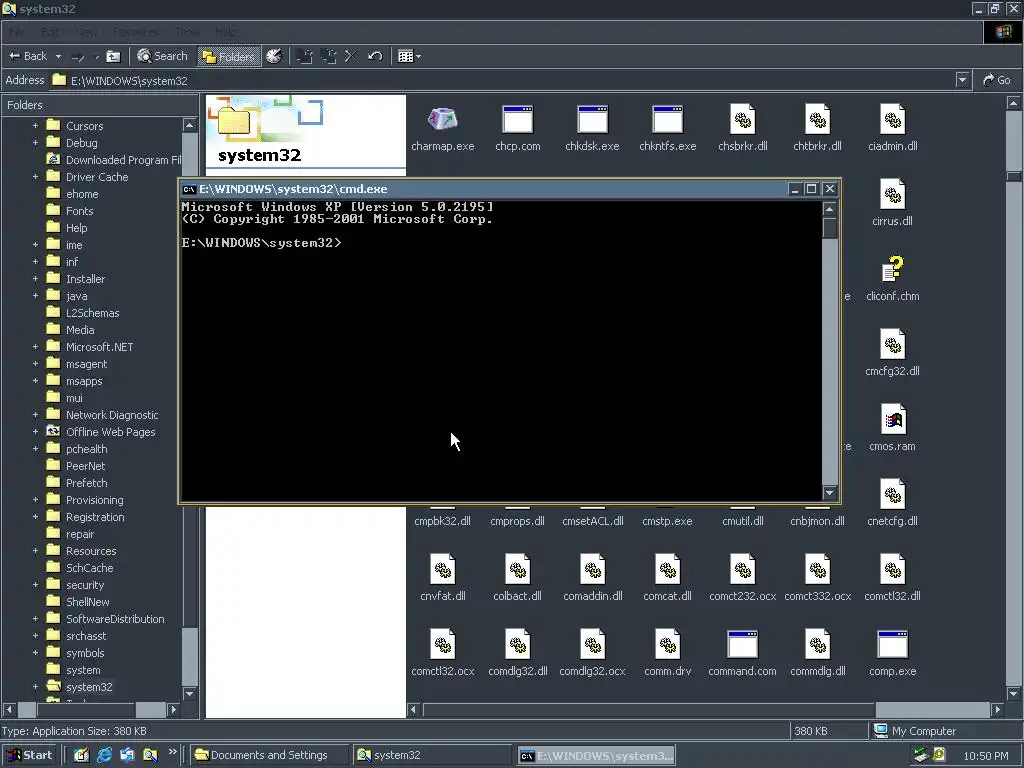The width and height of the screenshot is (1024, 768).
Task: Open the charmap.exe file icon
Action: click(443, 119)
